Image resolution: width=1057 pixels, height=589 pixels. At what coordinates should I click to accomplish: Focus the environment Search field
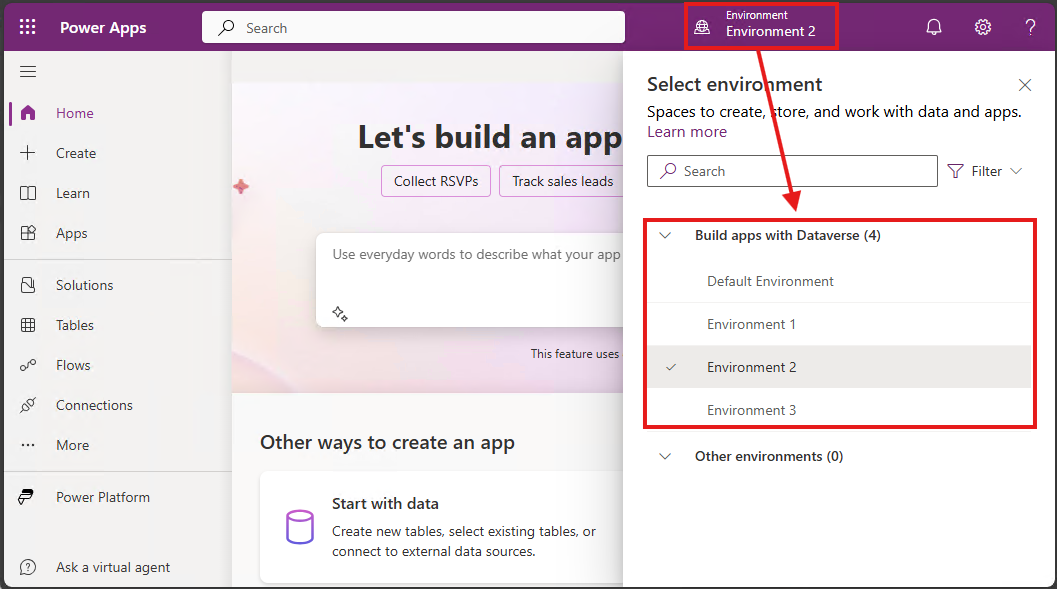click(x=792, y=171)
